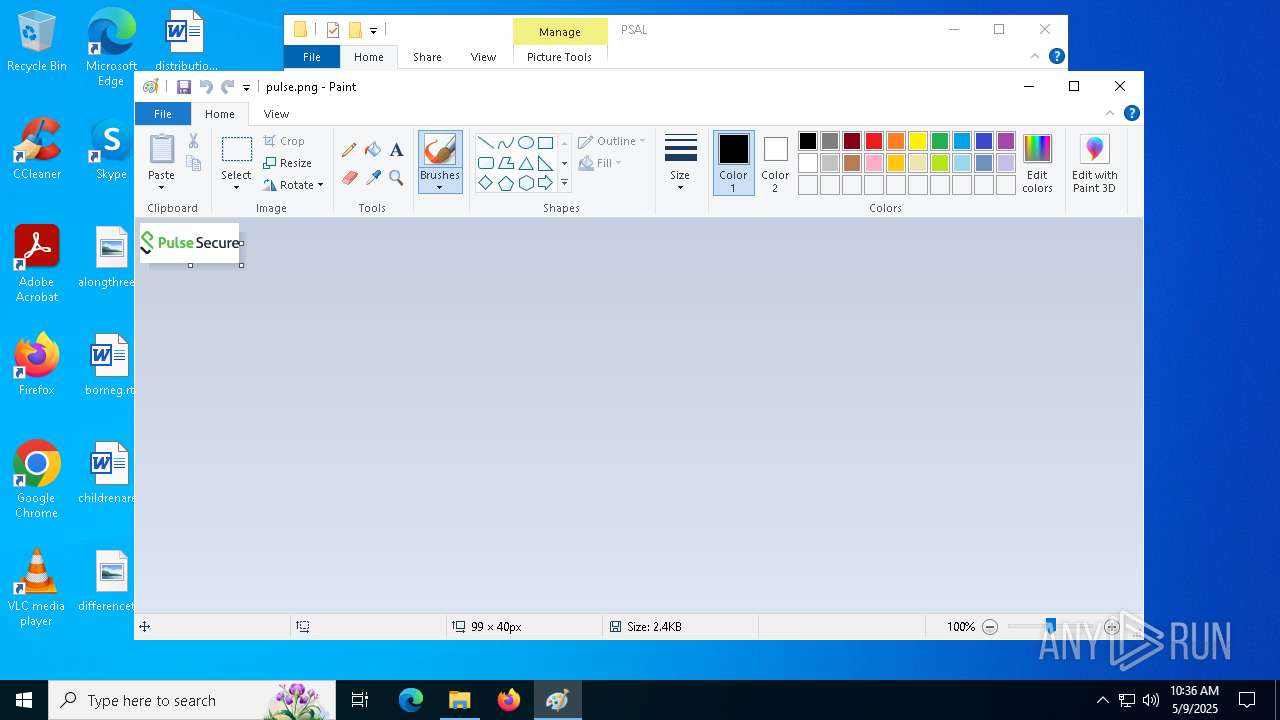This screenshot has height=720, width=1280.
Task: Open Paint Help question mark icon
Action: click(1131, 113)
